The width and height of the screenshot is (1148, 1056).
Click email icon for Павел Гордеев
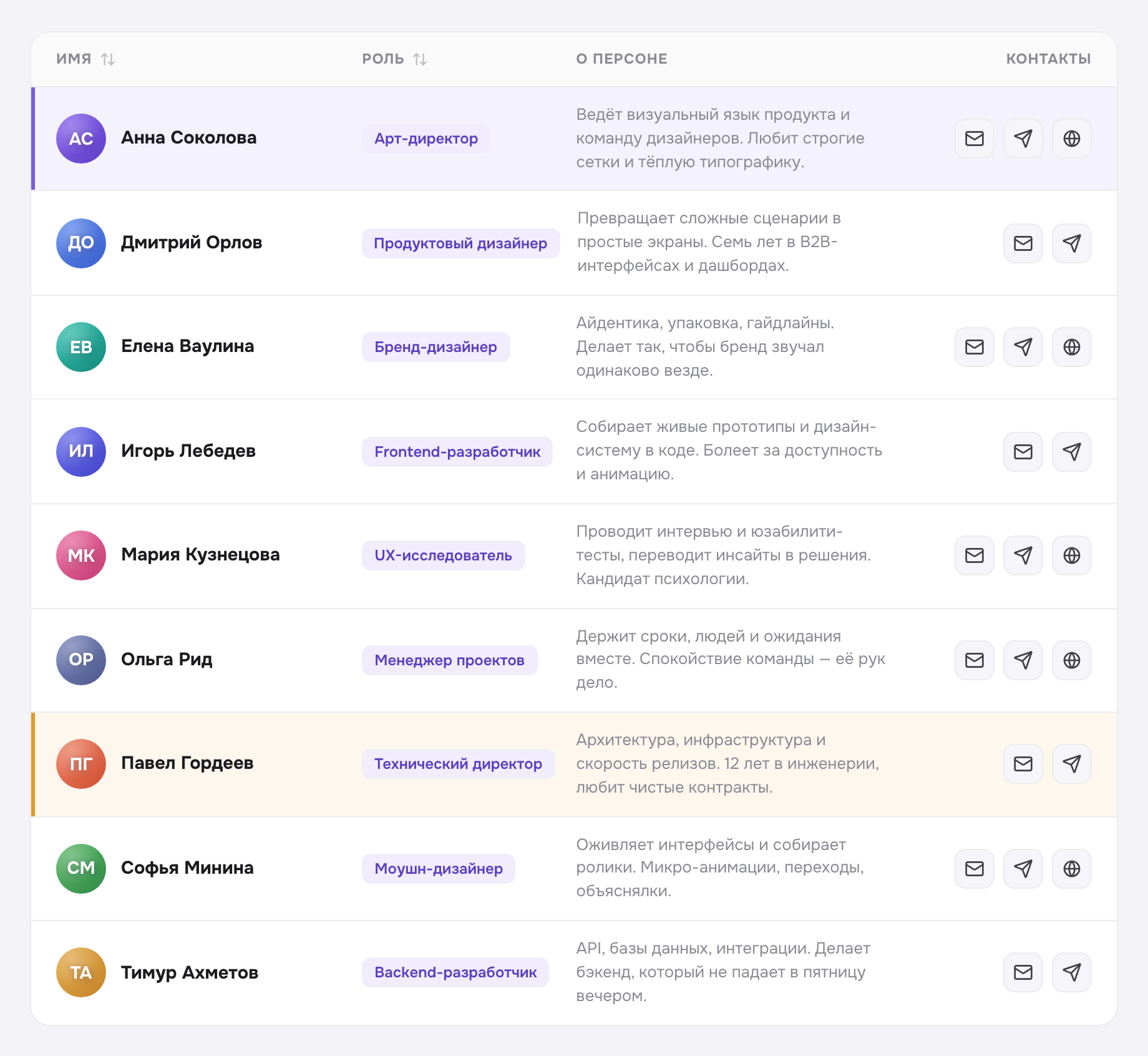1023,764
